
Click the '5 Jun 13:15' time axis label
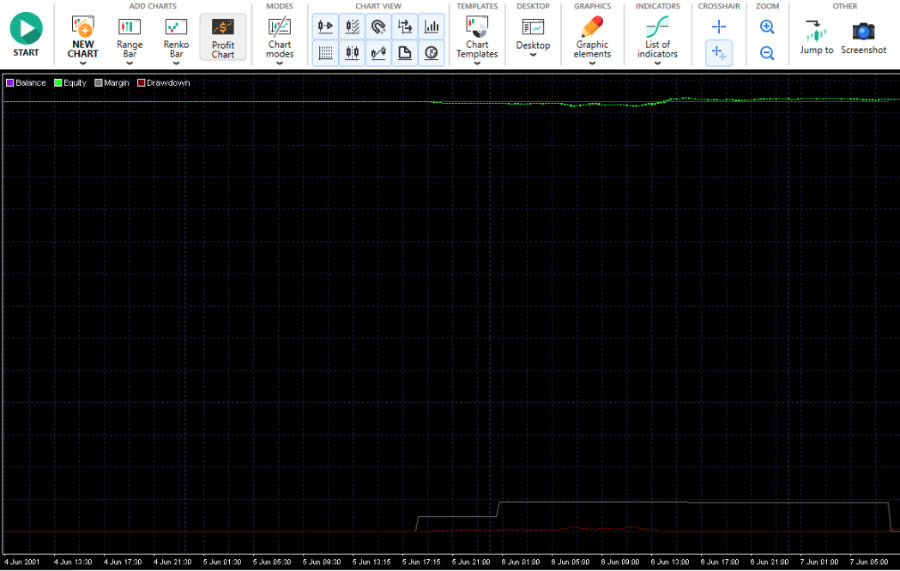pyautogui.click(x=371, y=562)
